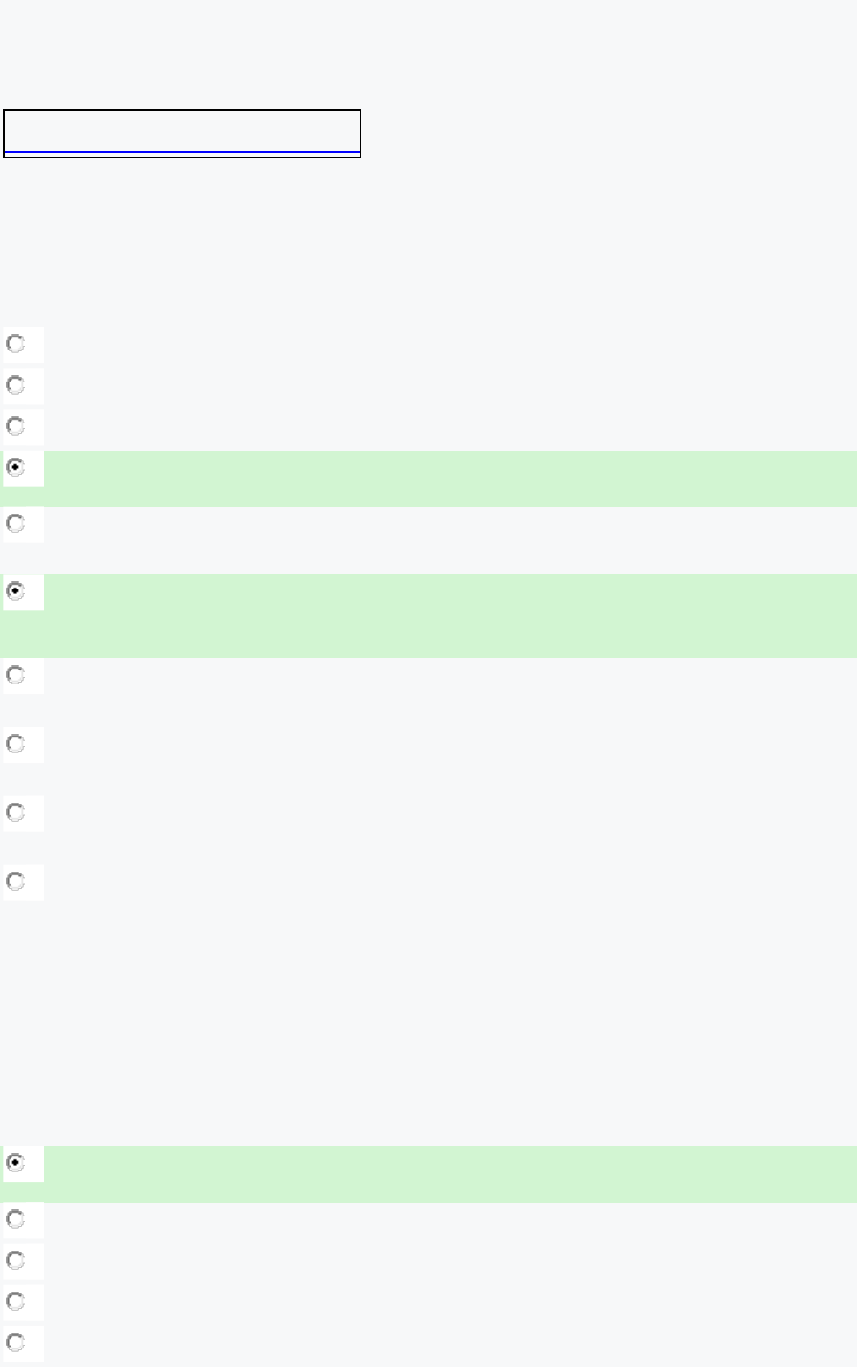Select the second radio button in the bottom group
The width and height of the screenshot is (857, 1367).
coord(16,1219)
